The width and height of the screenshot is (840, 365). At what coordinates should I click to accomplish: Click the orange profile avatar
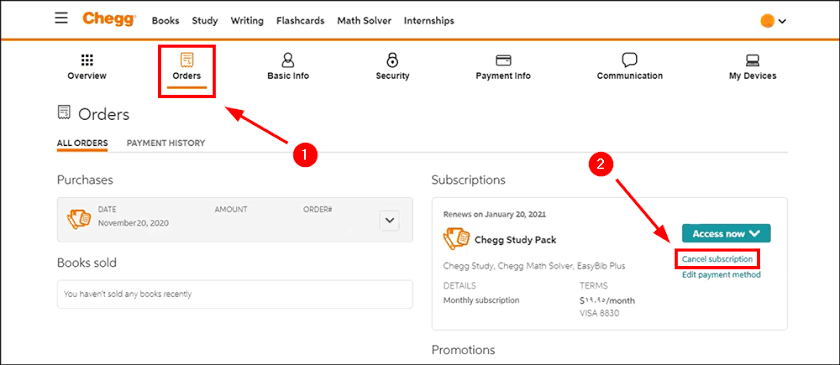[x=767, y=21]
